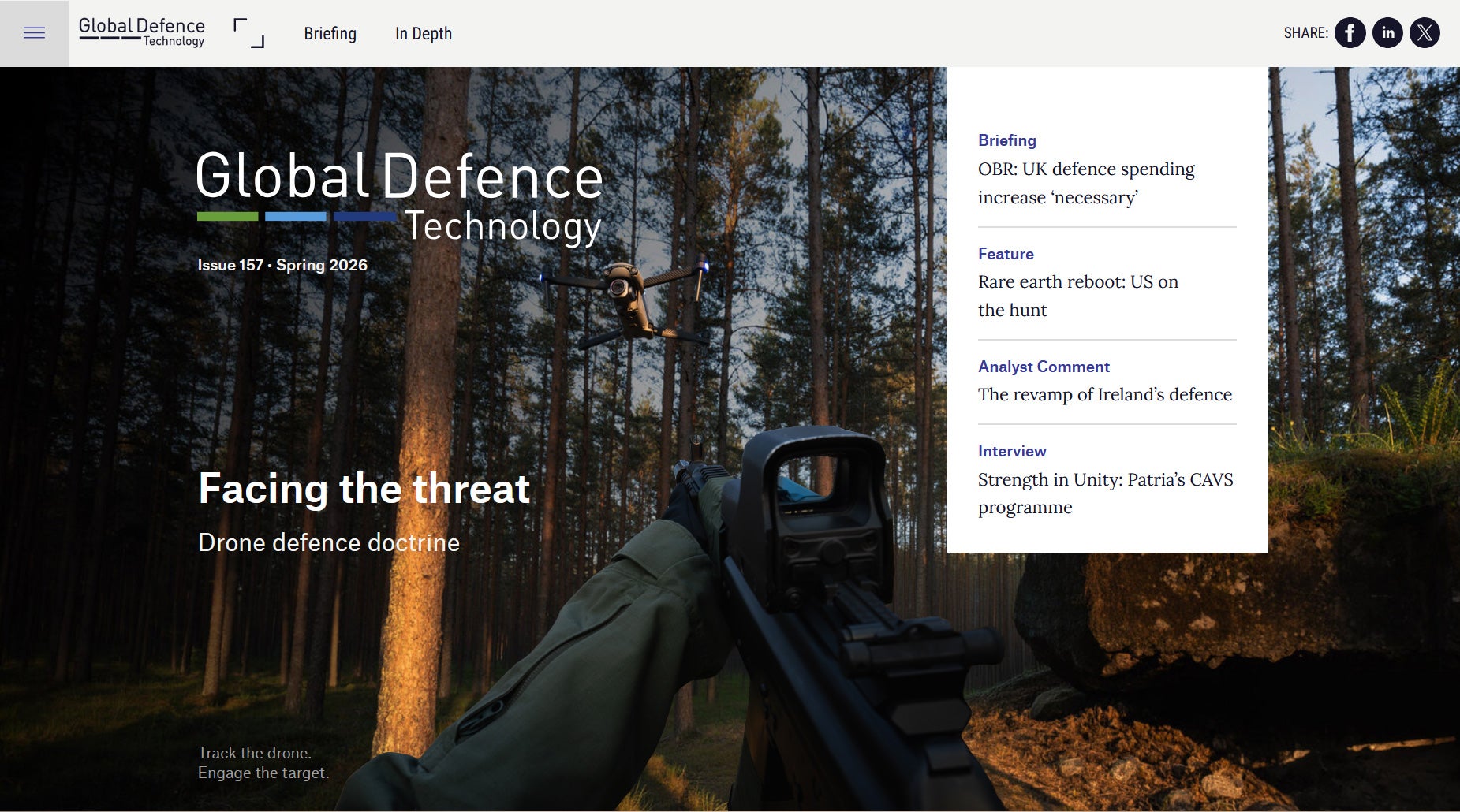The image size is (1460, 812).
Task: Read 'OBR: UK defence spending increase necessary'
Action: tap(1086, 183)
